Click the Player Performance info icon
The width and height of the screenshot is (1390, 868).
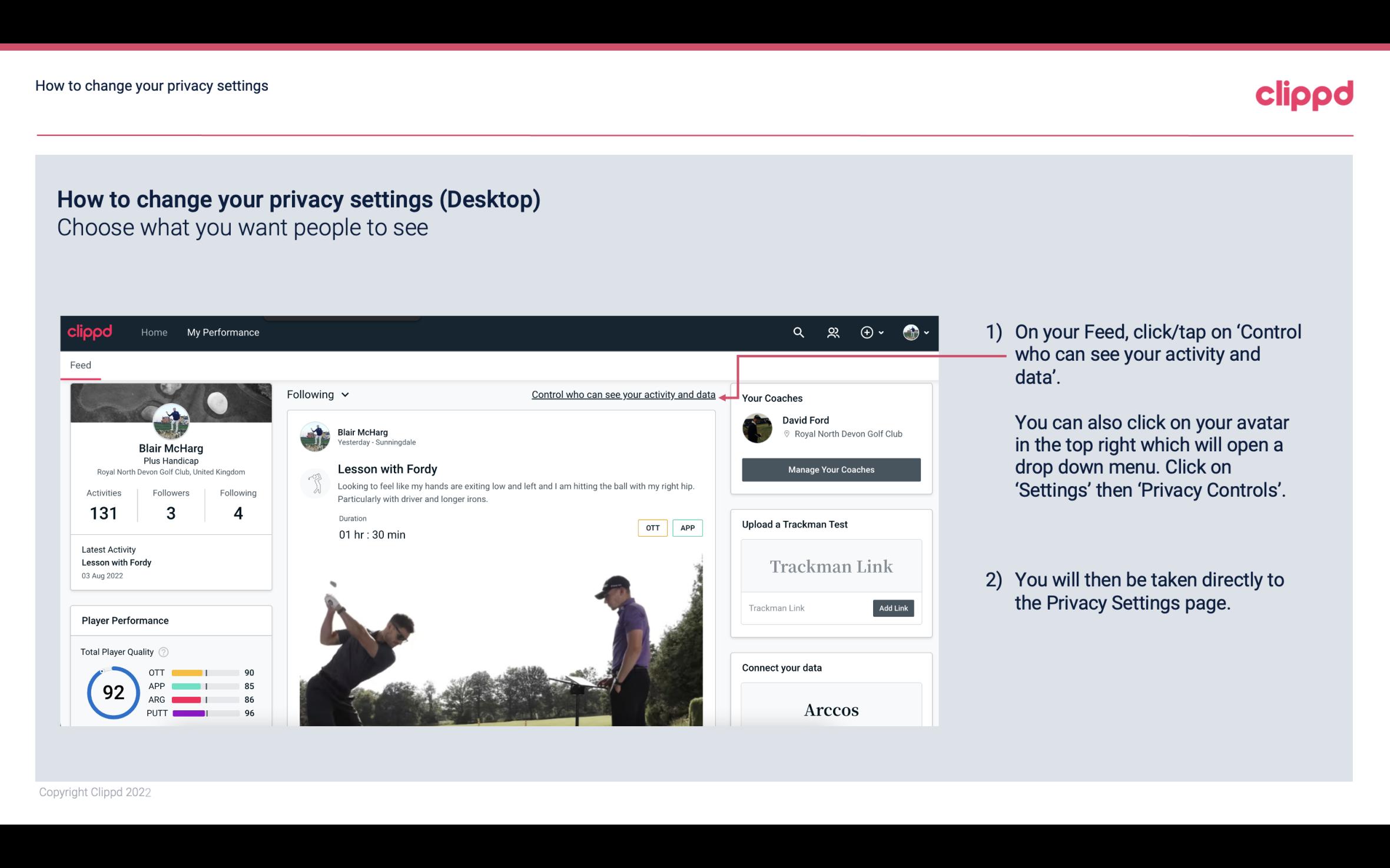(x=163, y=651)
